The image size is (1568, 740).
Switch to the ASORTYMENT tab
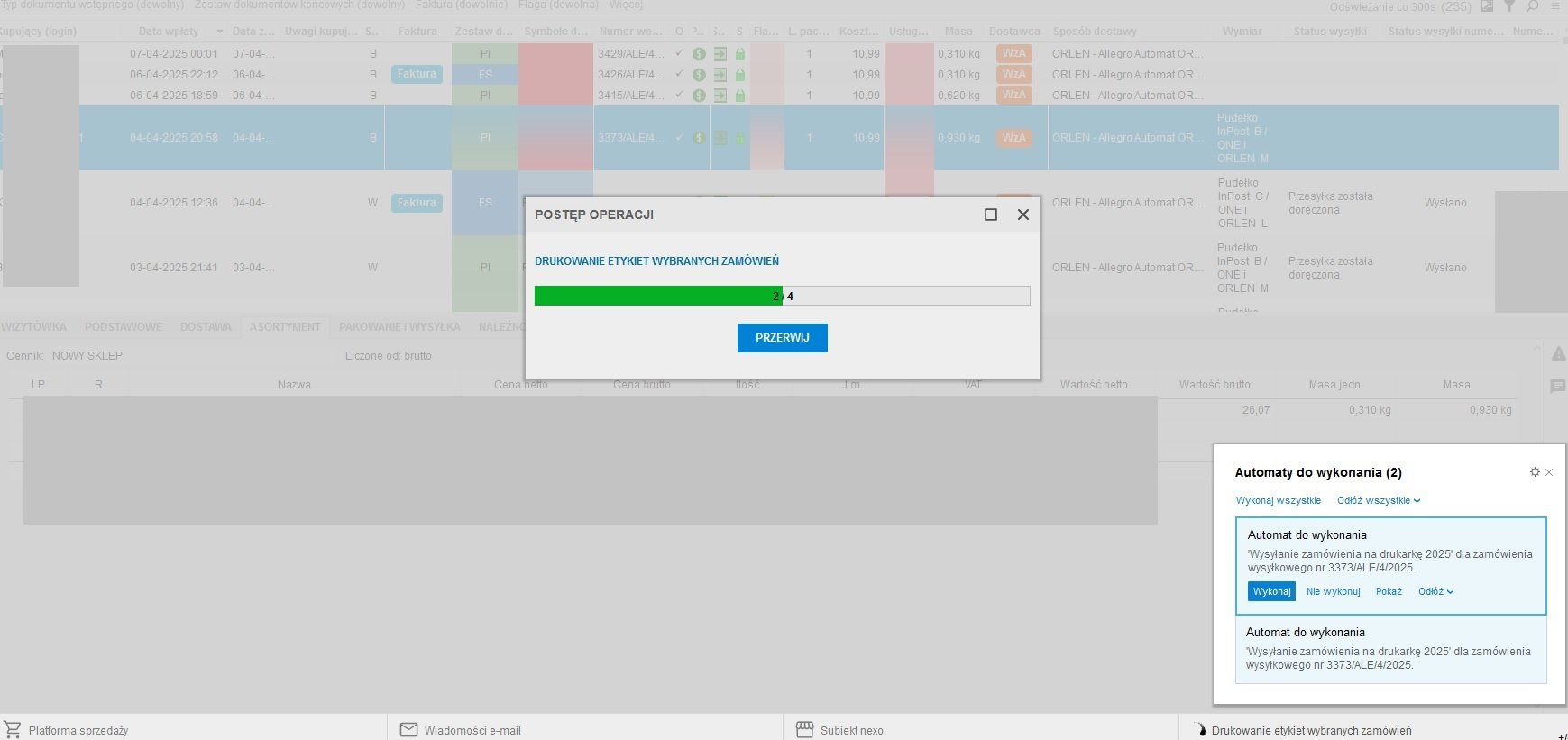click(285, 327)
